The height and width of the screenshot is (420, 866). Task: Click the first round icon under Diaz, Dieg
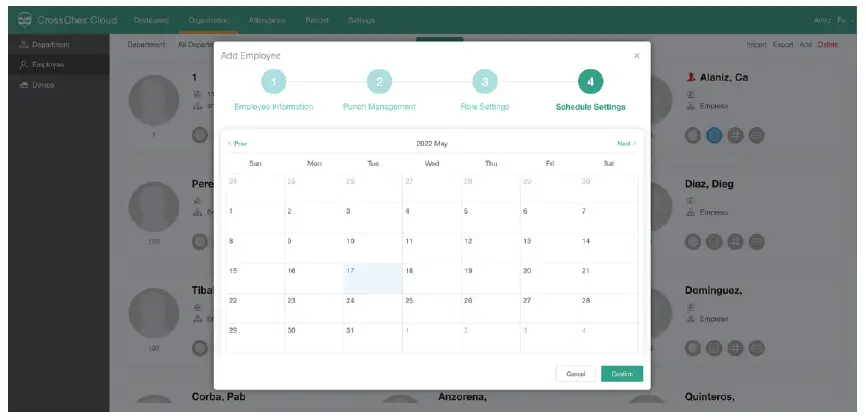(x=693, y=242)
